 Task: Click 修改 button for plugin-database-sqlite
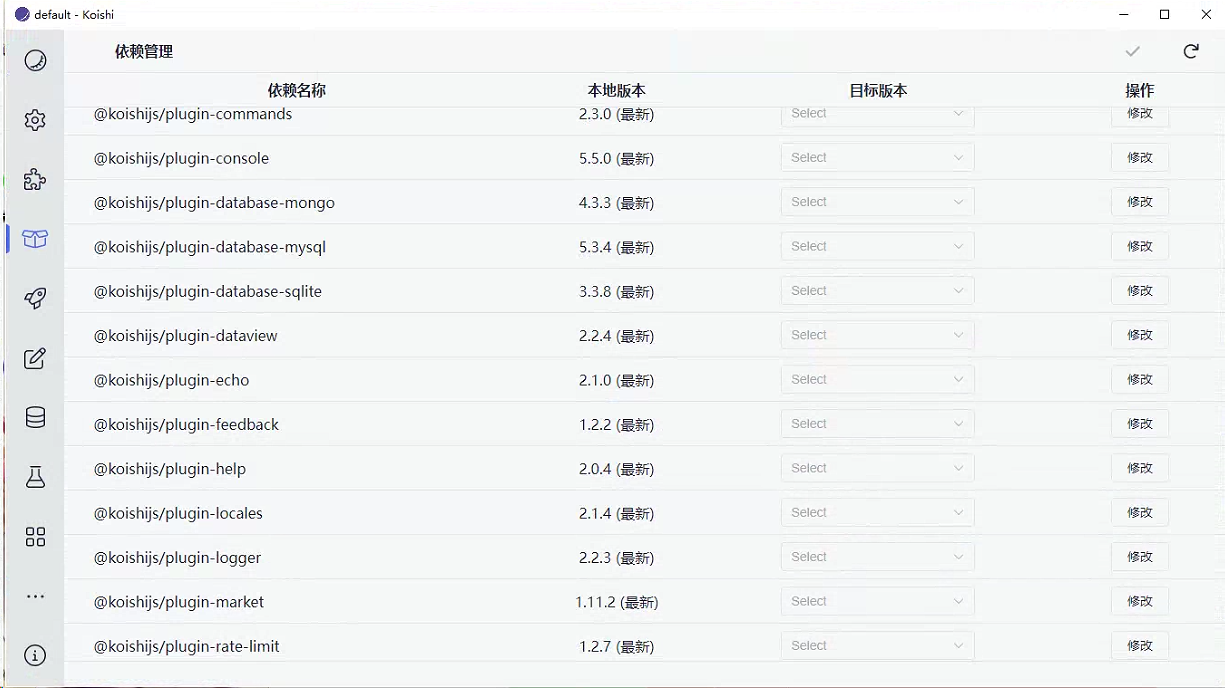(x=1140, y=291)
